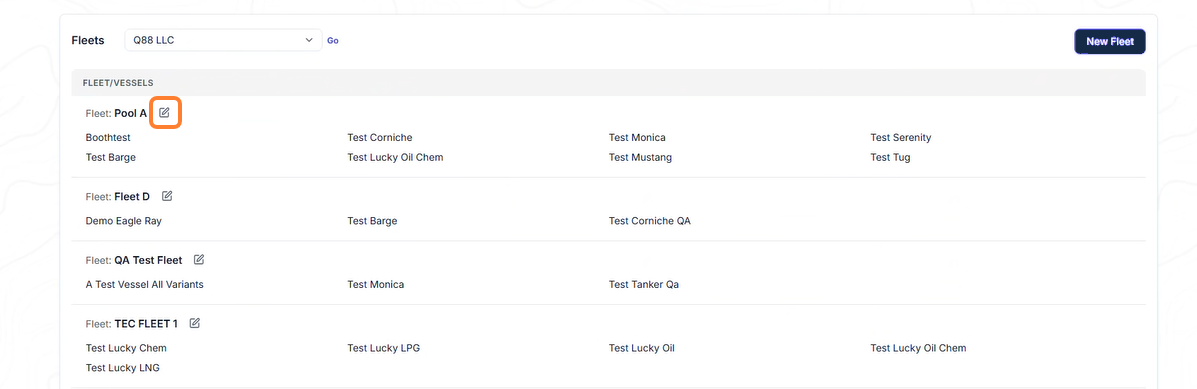
Task: Open A Test Vessel All Variants
Action: click(144, 285)
